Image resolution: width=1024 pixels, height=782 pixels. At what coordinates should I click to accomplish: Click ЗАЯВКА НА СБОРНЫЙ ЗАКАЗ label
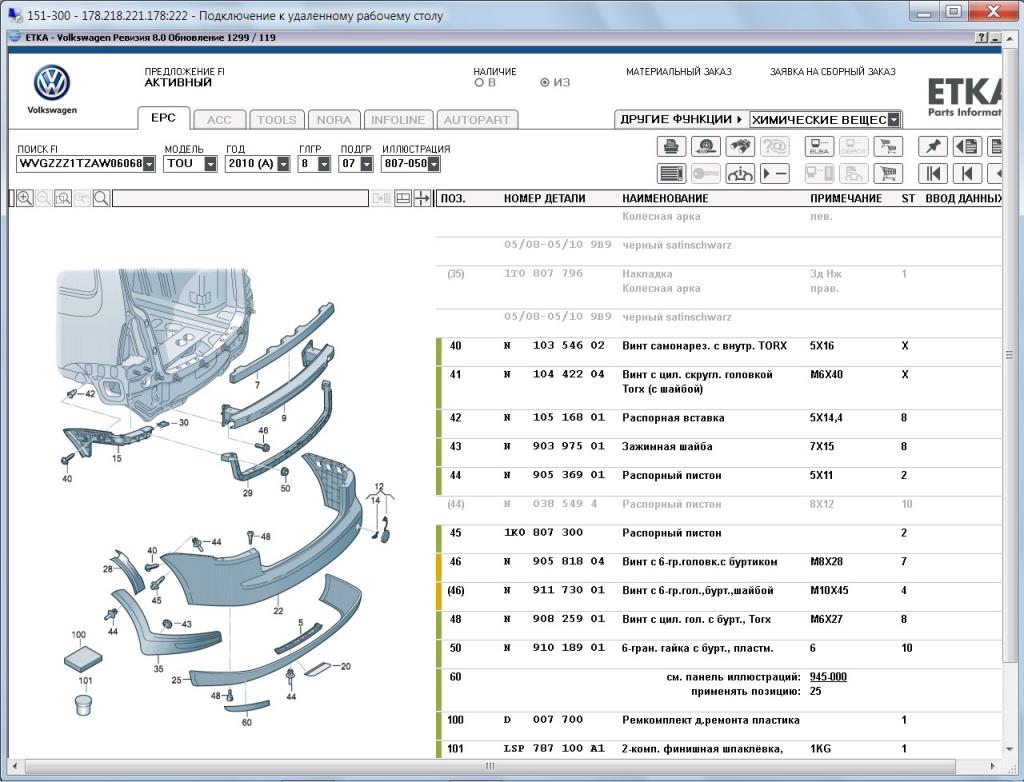coord(833,72)
